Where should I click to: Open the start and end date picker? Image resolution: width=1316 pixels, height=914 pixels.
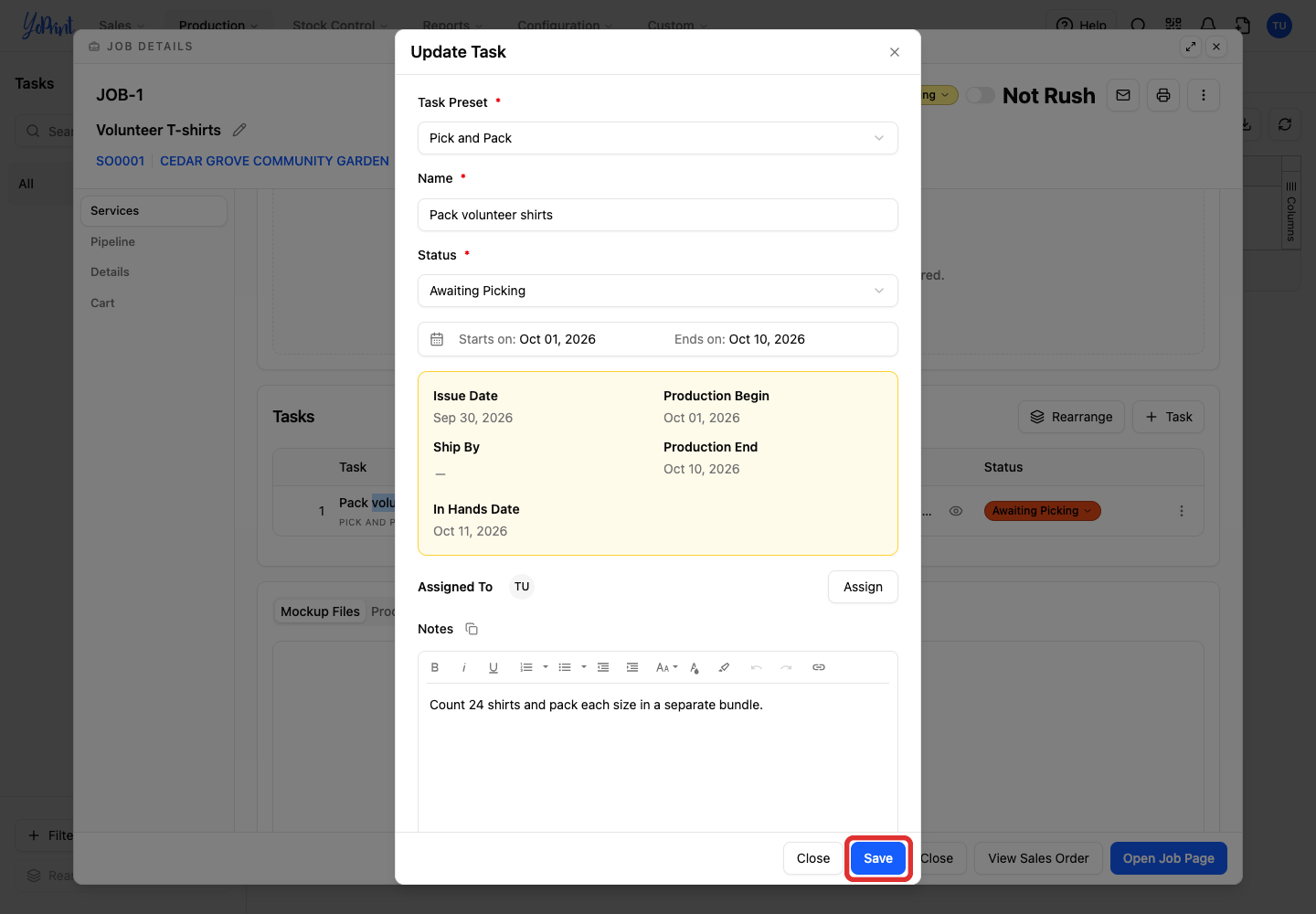point(658,339)
